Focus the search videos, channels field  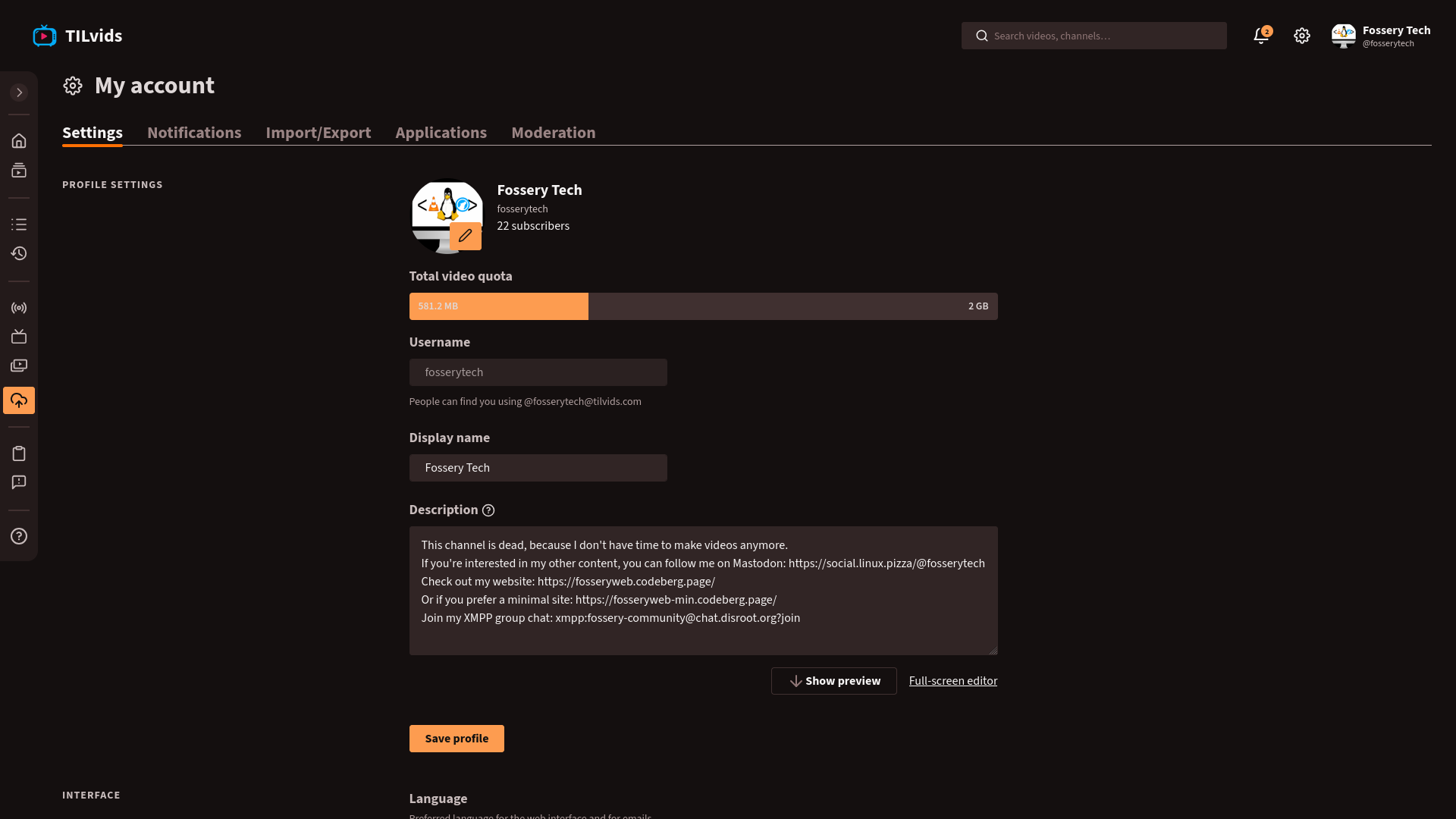[1094, 36]
